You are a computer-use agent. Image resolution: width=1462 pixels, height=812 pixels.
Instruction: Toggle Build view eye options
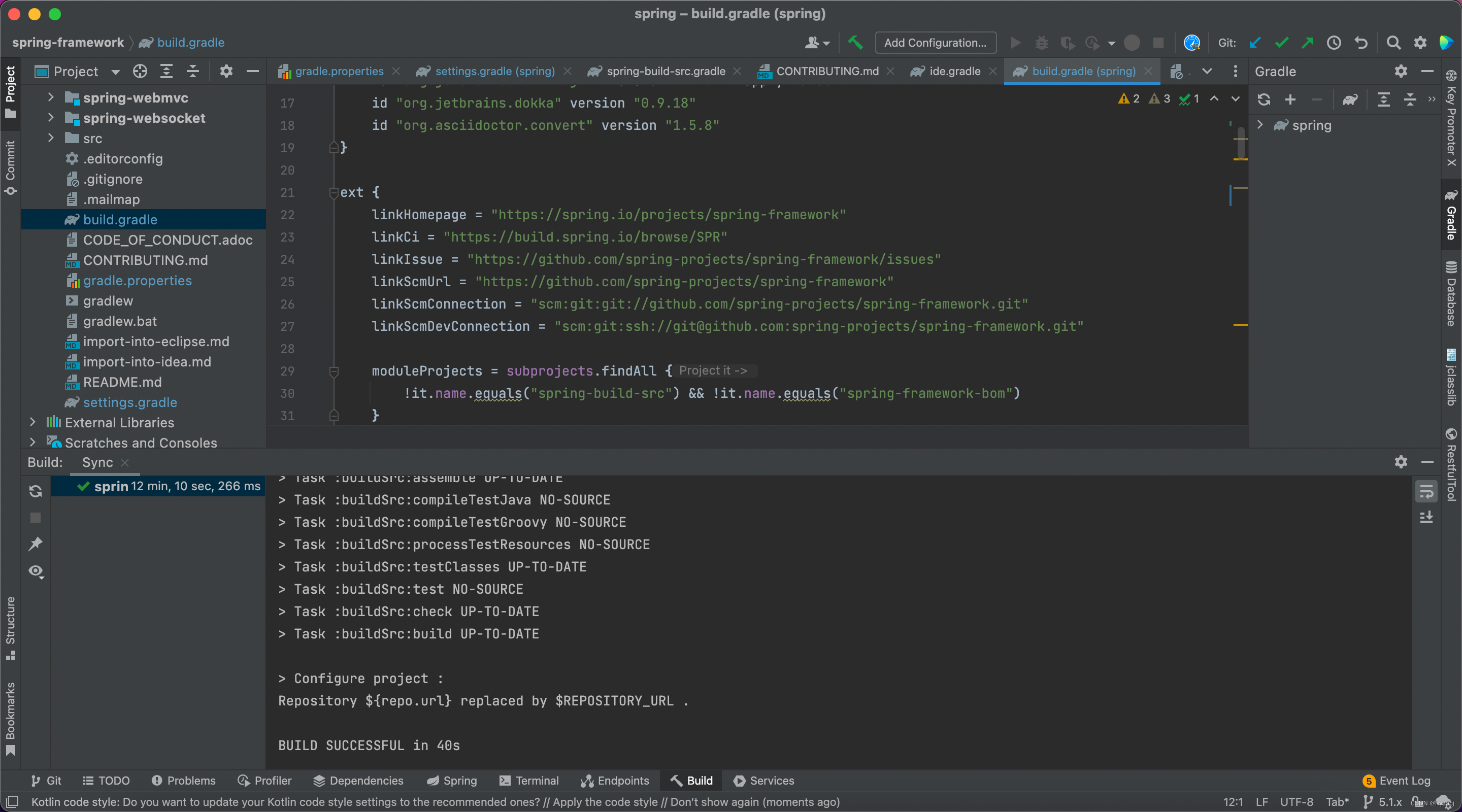[36, 571]
